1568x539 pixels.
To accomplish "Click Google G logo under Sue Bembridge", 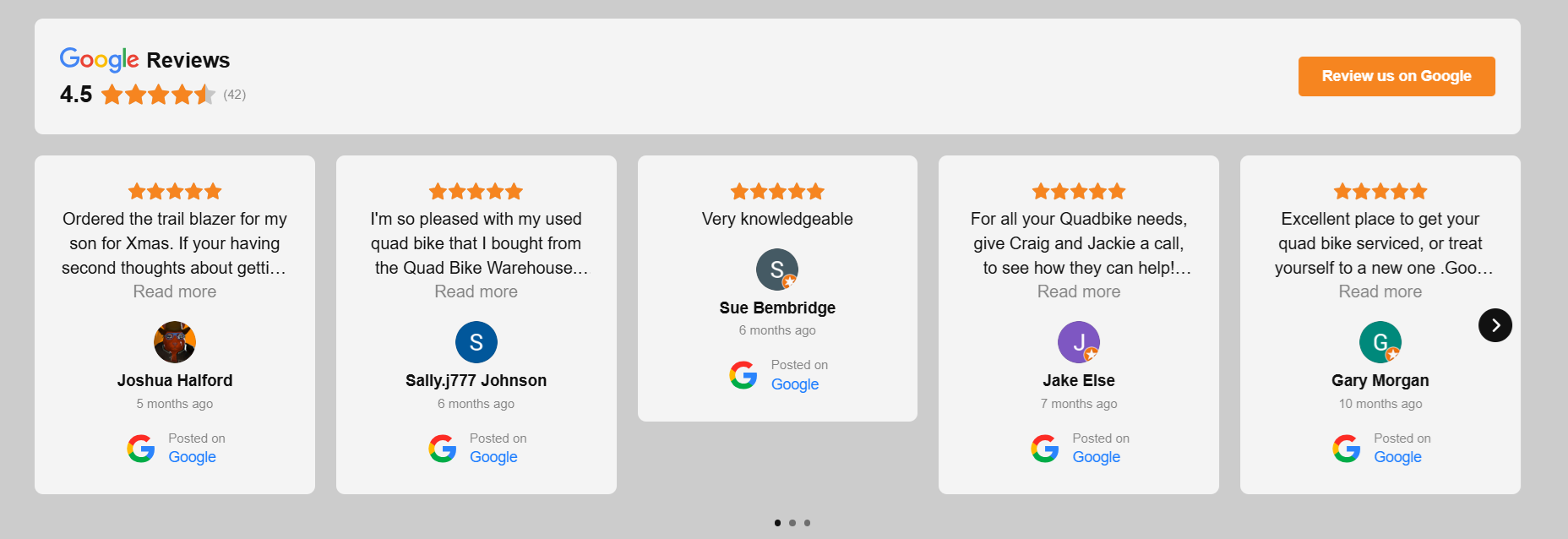I will point(743,375).
